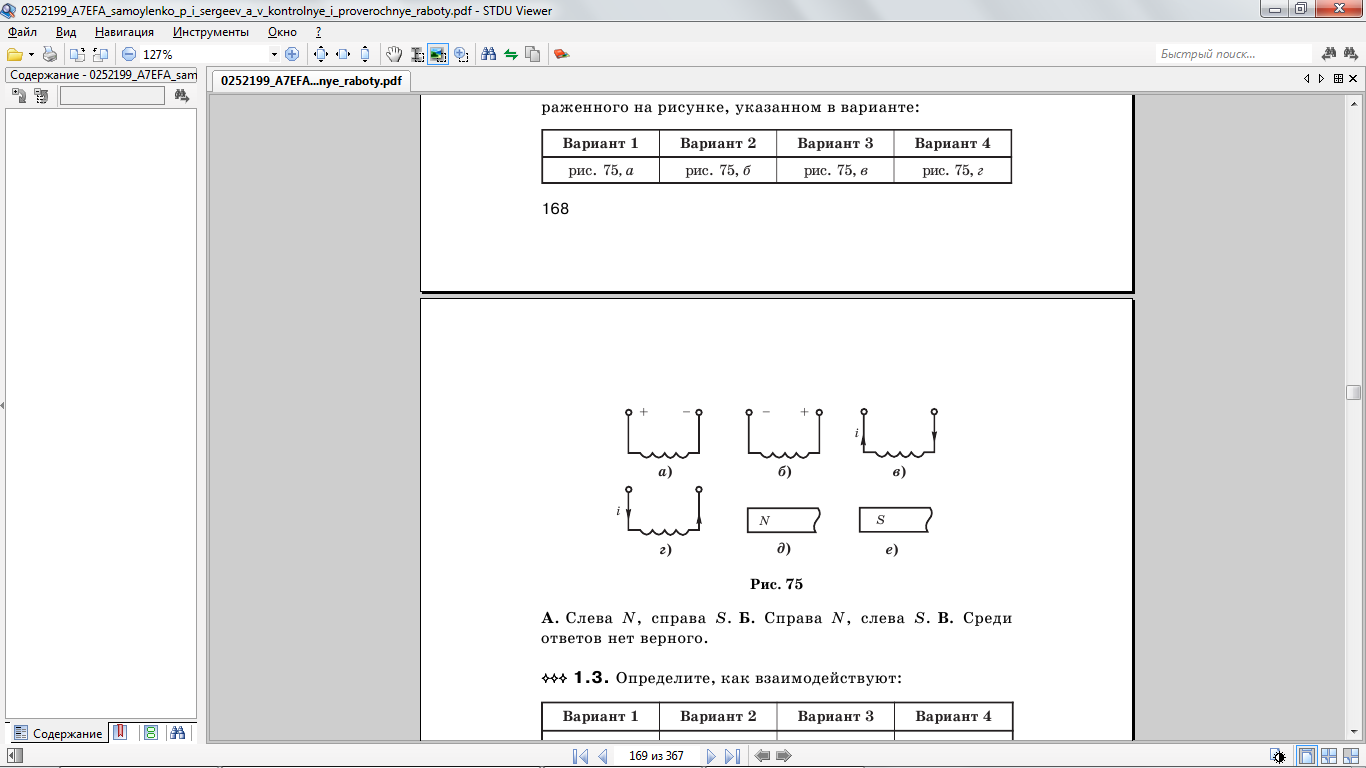Click page number 168 text
The height and width of the screenshot is (768, 1366).
(555, 209)
